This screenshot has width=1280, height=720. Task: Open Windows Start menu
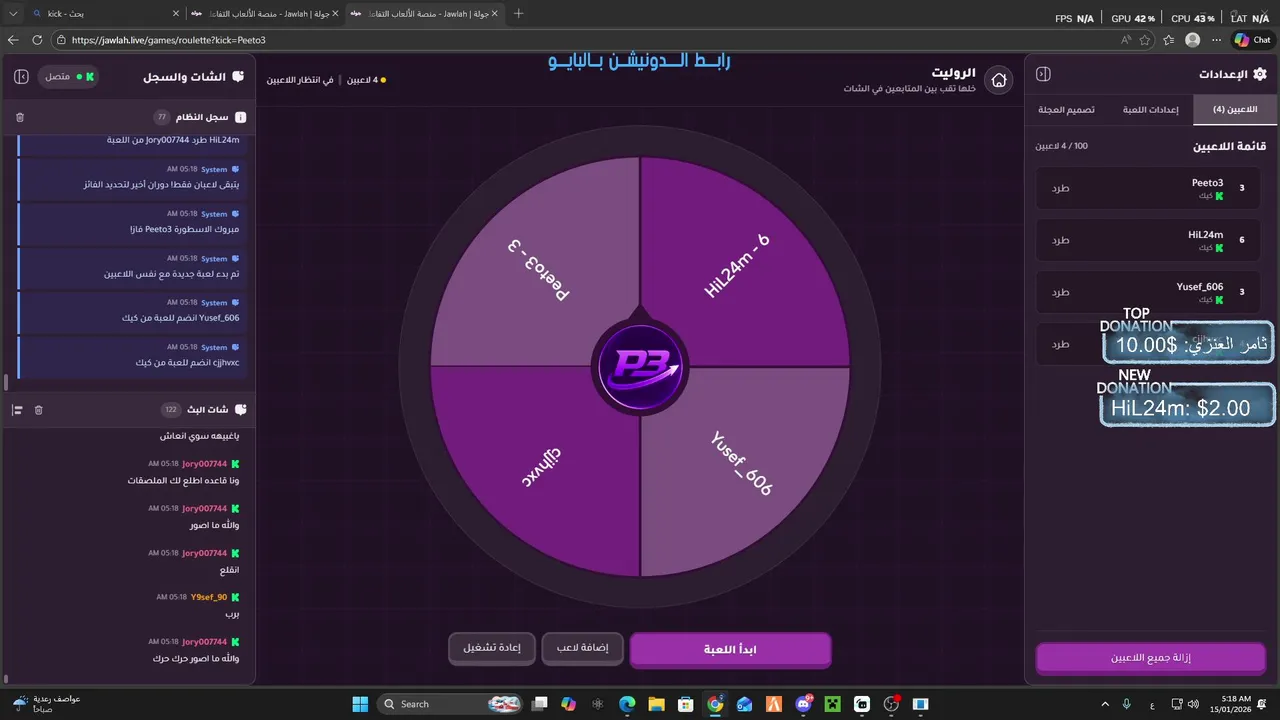(x=360, y=704)
